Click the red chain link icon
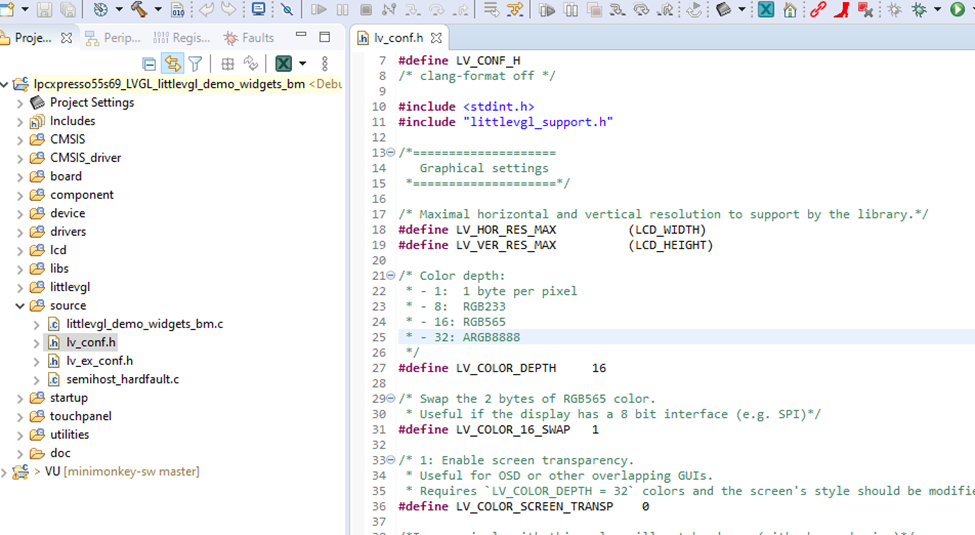The width and height of the screenshot is (975, 535). point(818,10)
